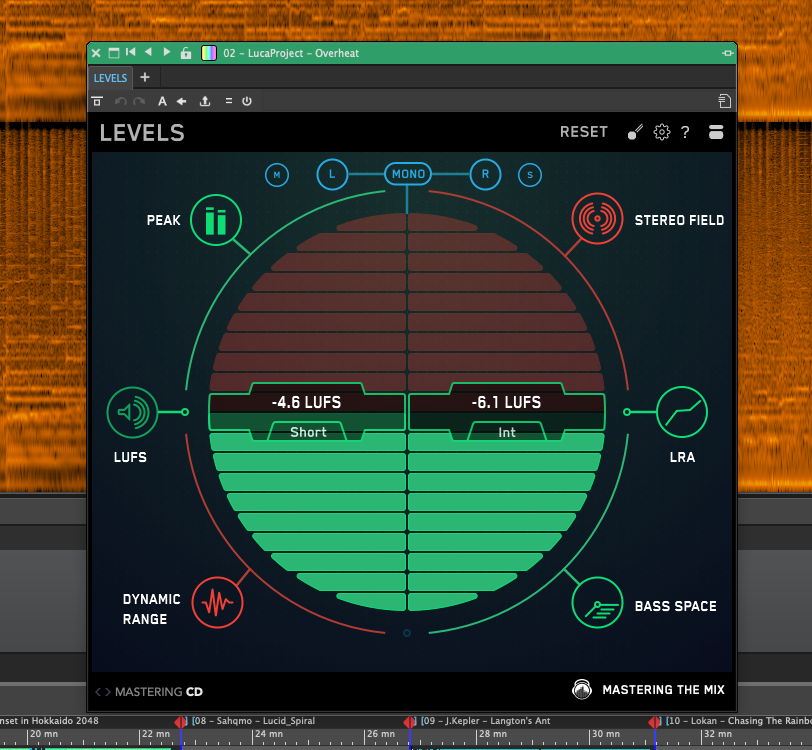Solo the mid channel with M
Image resolution: width=812 pixels, height=750 pixels.
coord(277,175)
